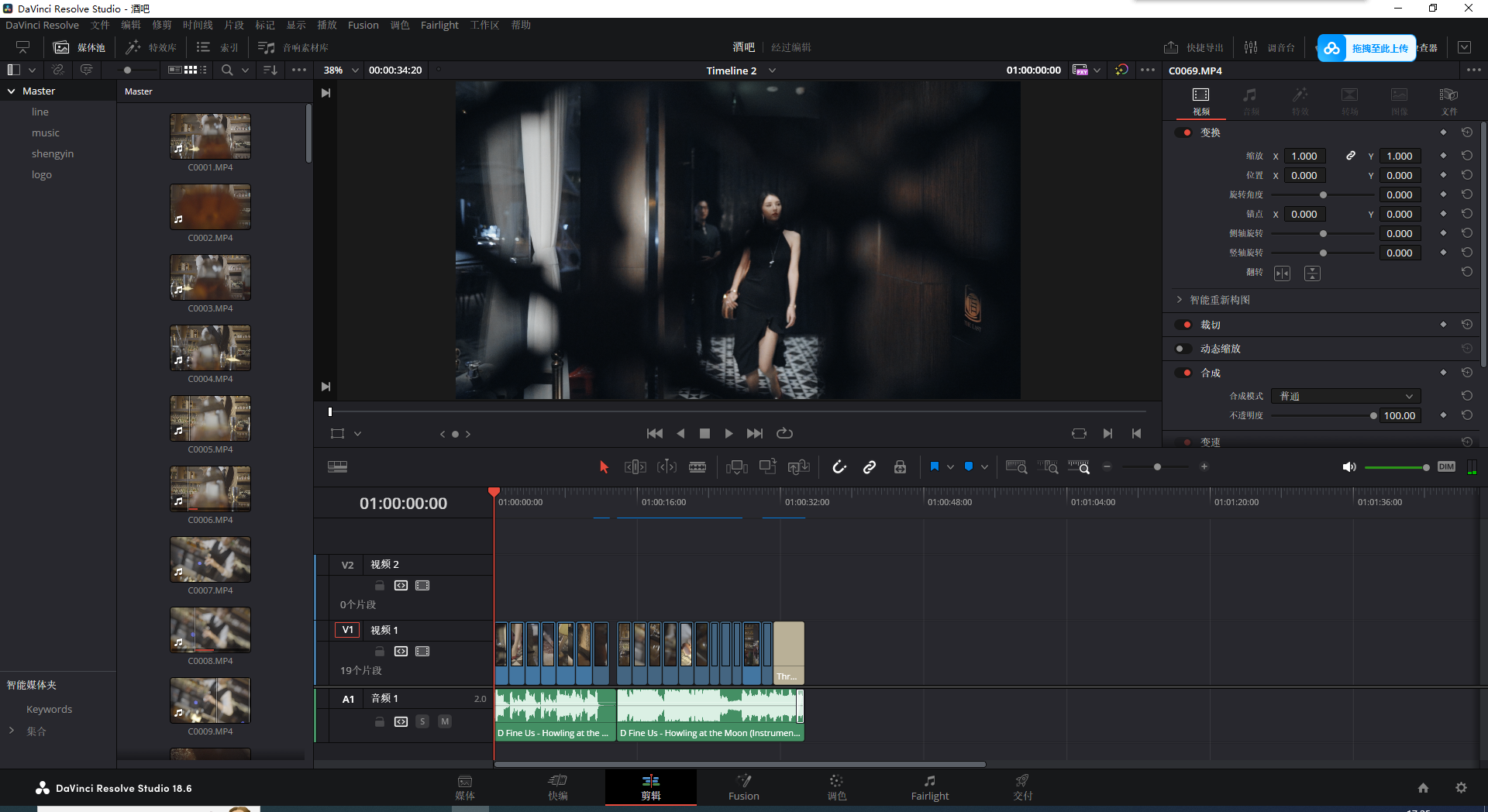Play the timeline forward
The image size is (1488, 812).
click(x=728, y=433)
